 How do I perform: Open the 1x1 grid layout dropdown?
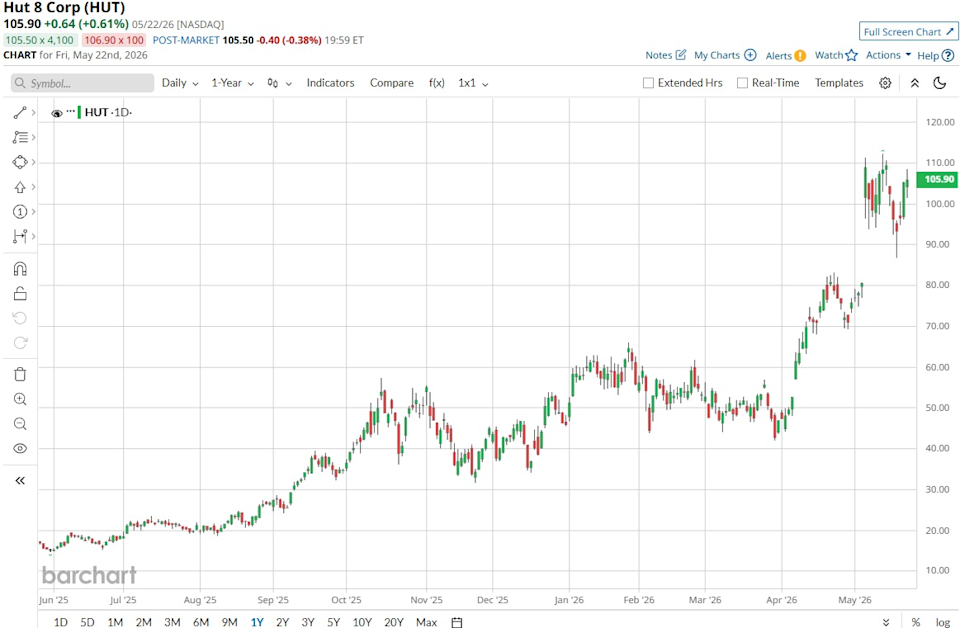pos(473,83)
